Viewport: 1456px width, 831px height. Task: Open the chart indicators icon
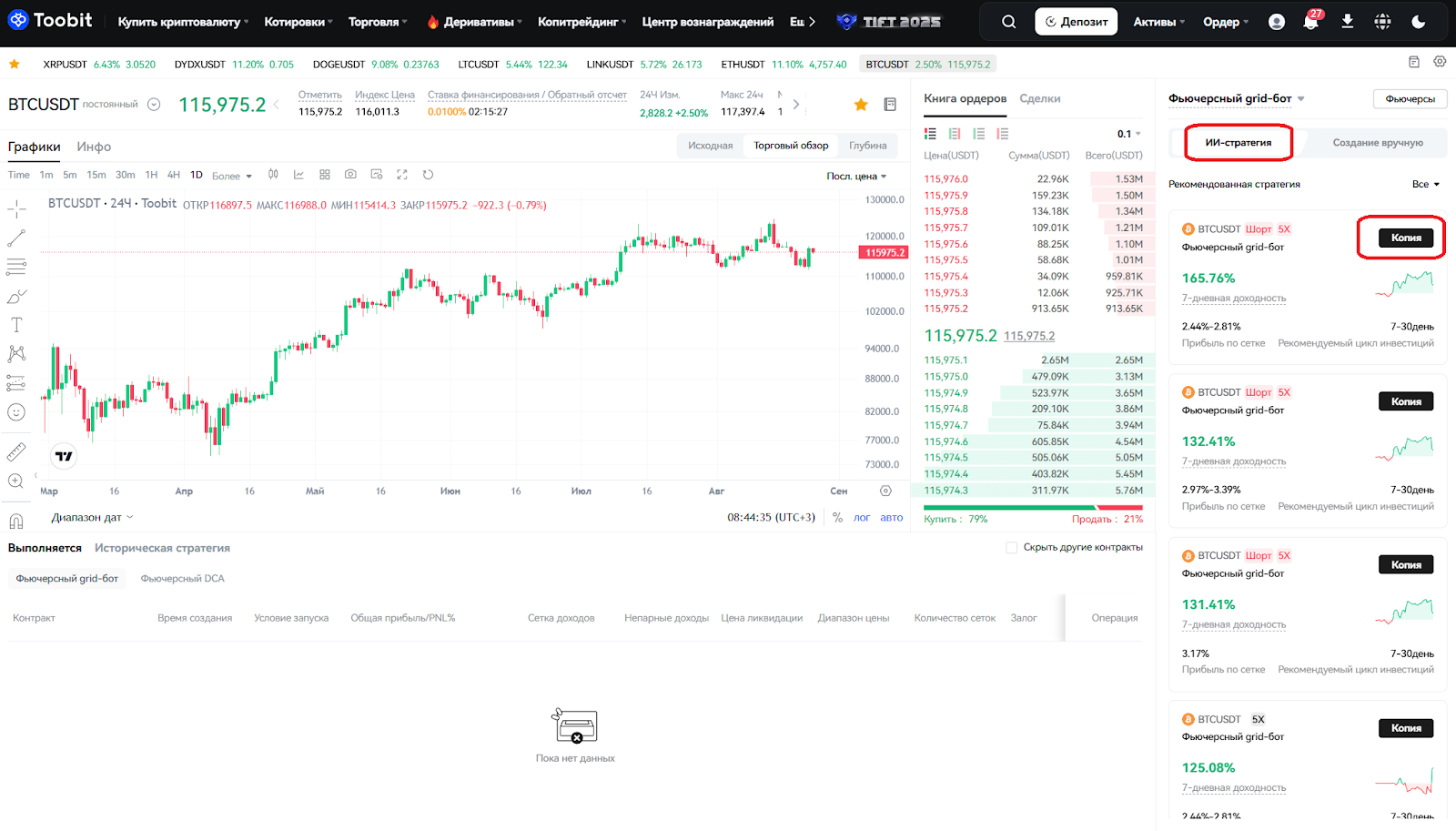[x=298, y=175]
